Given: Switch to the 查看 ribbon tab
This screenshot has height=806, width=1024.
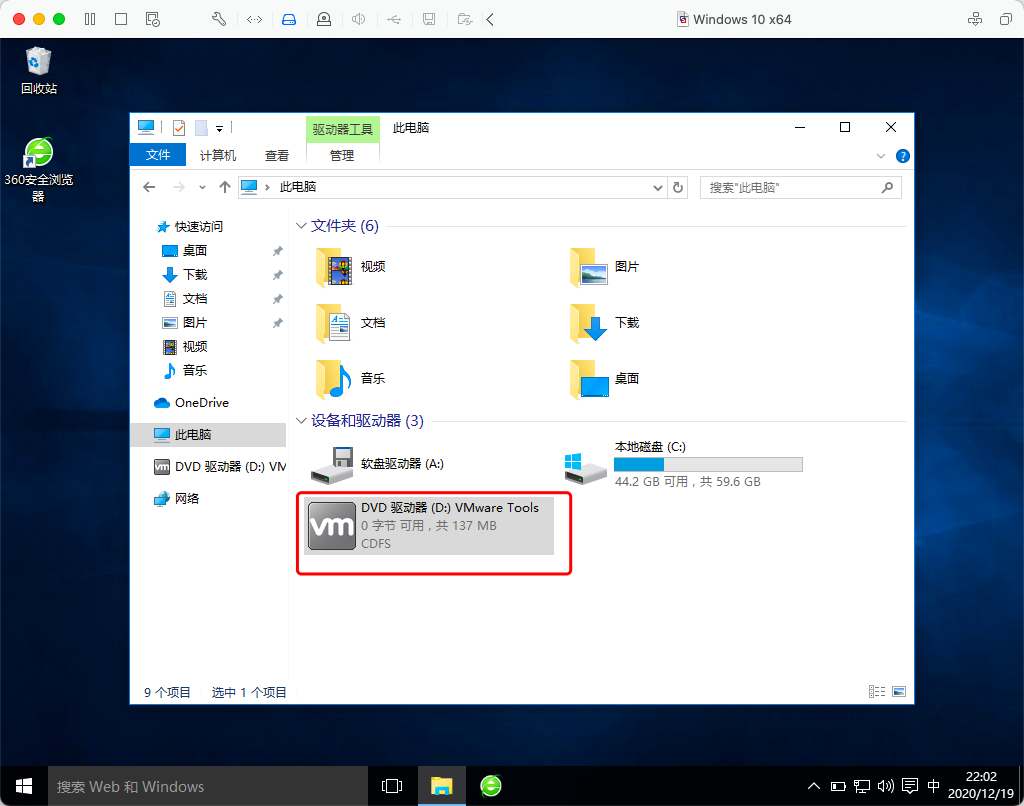Looking at the screenshot, I should point(276,155).
